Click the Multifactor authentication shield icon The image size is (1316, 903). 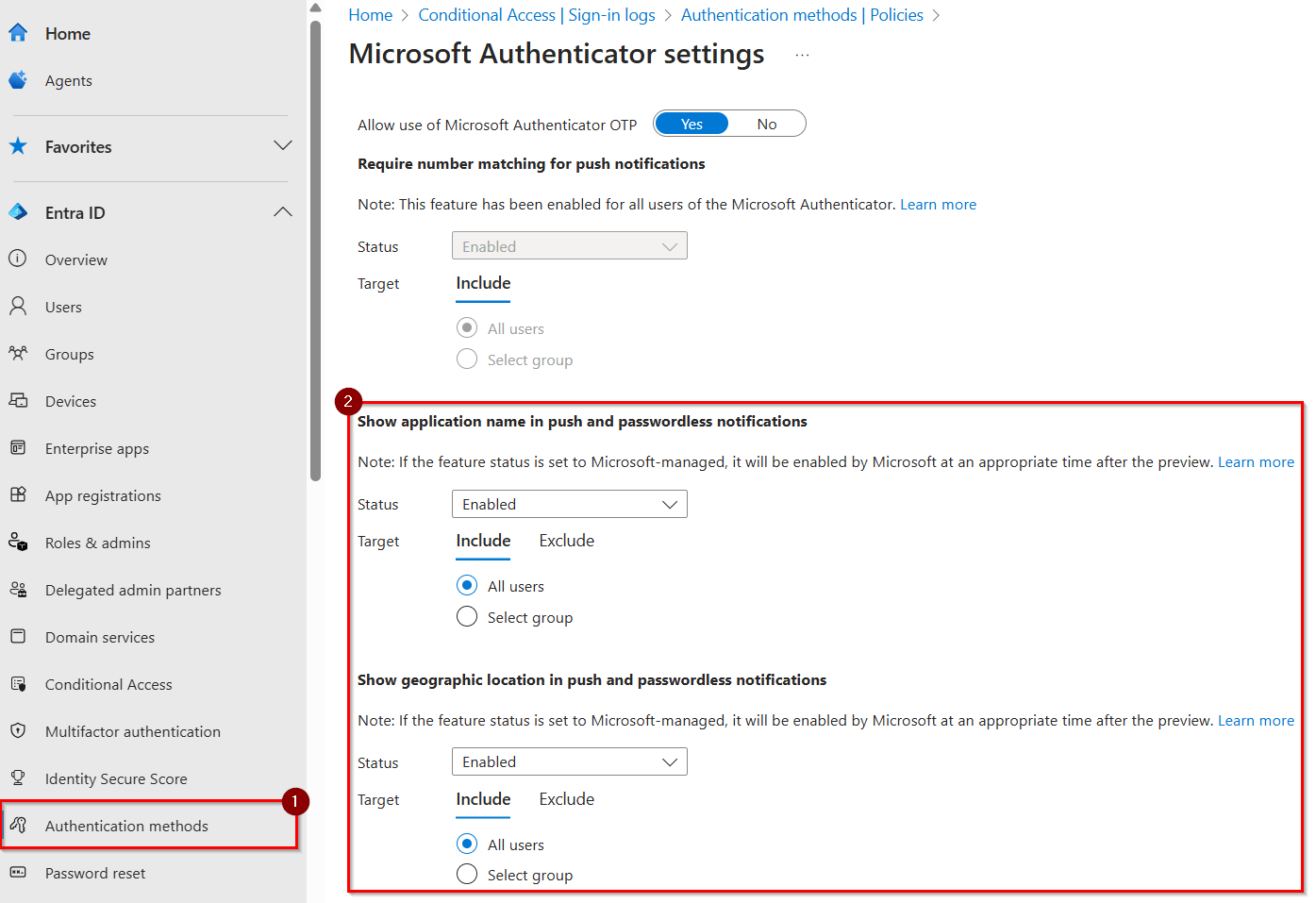tap(18, 730)
